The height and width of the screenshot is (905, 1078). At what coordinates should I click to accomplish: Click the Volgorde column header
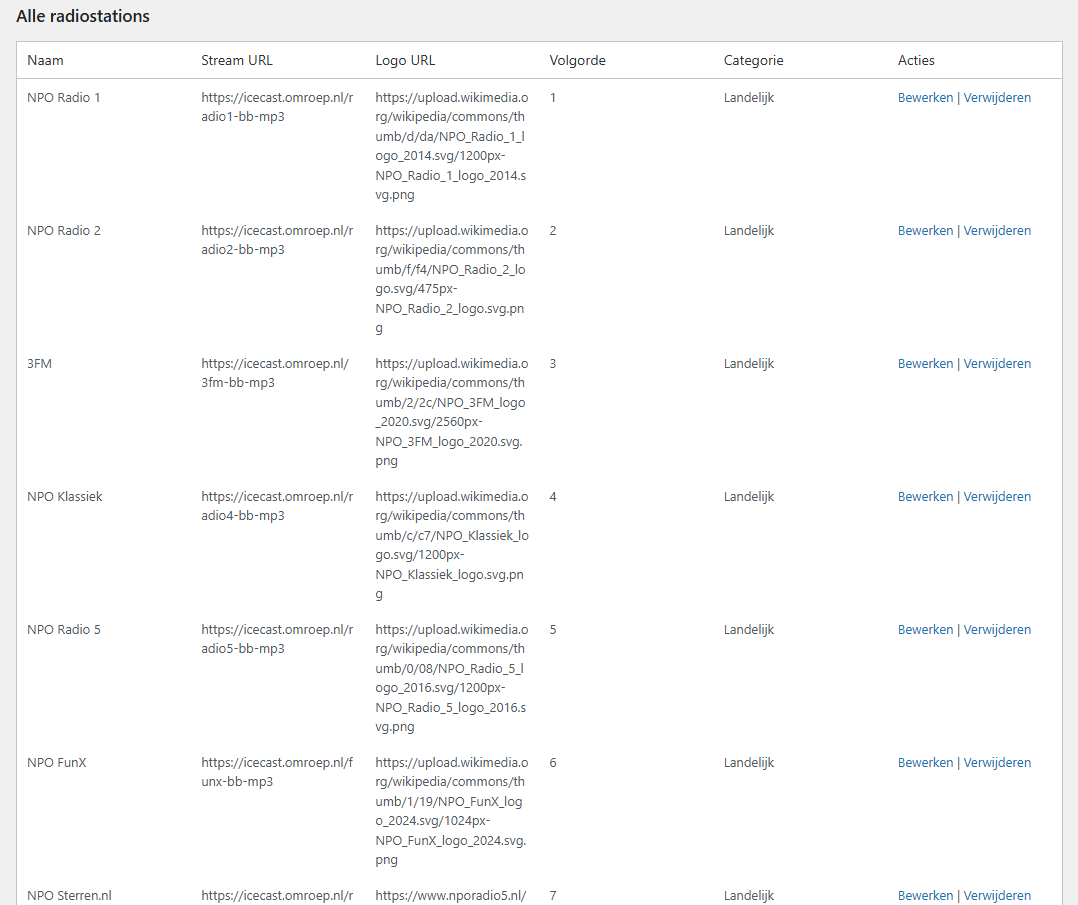pos(577,60)
